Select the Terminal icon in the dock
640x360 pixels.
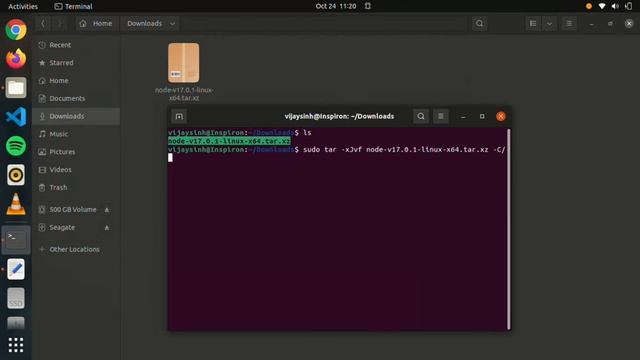click(x=16, y=240)
